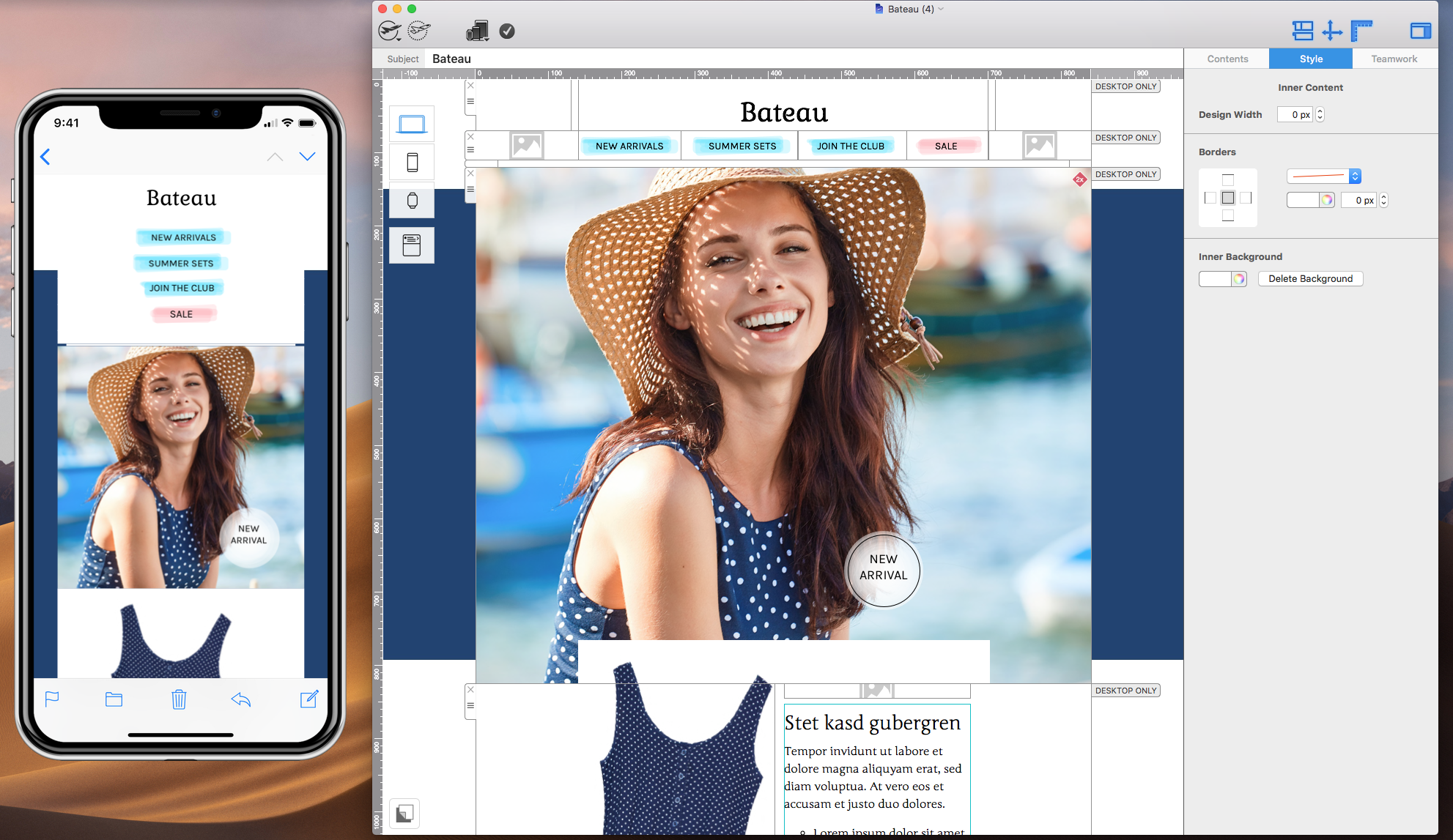1453x840 pixels.
Task: Tap SALE link in phone preview
Action: tap(181, 314)
